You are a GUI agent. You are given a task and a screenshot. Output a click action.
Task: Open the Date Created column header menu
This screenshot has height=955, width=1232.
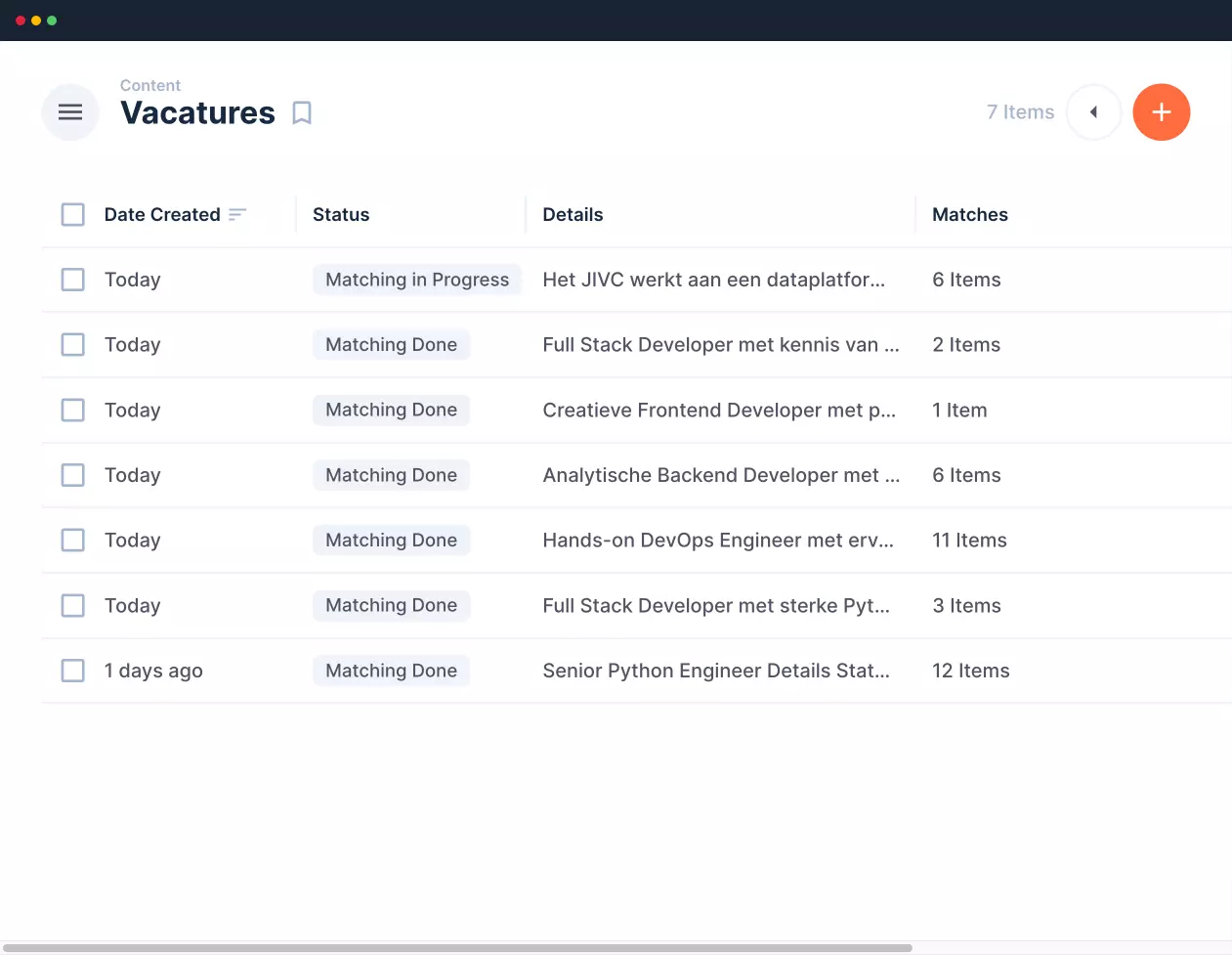(162, 215)
